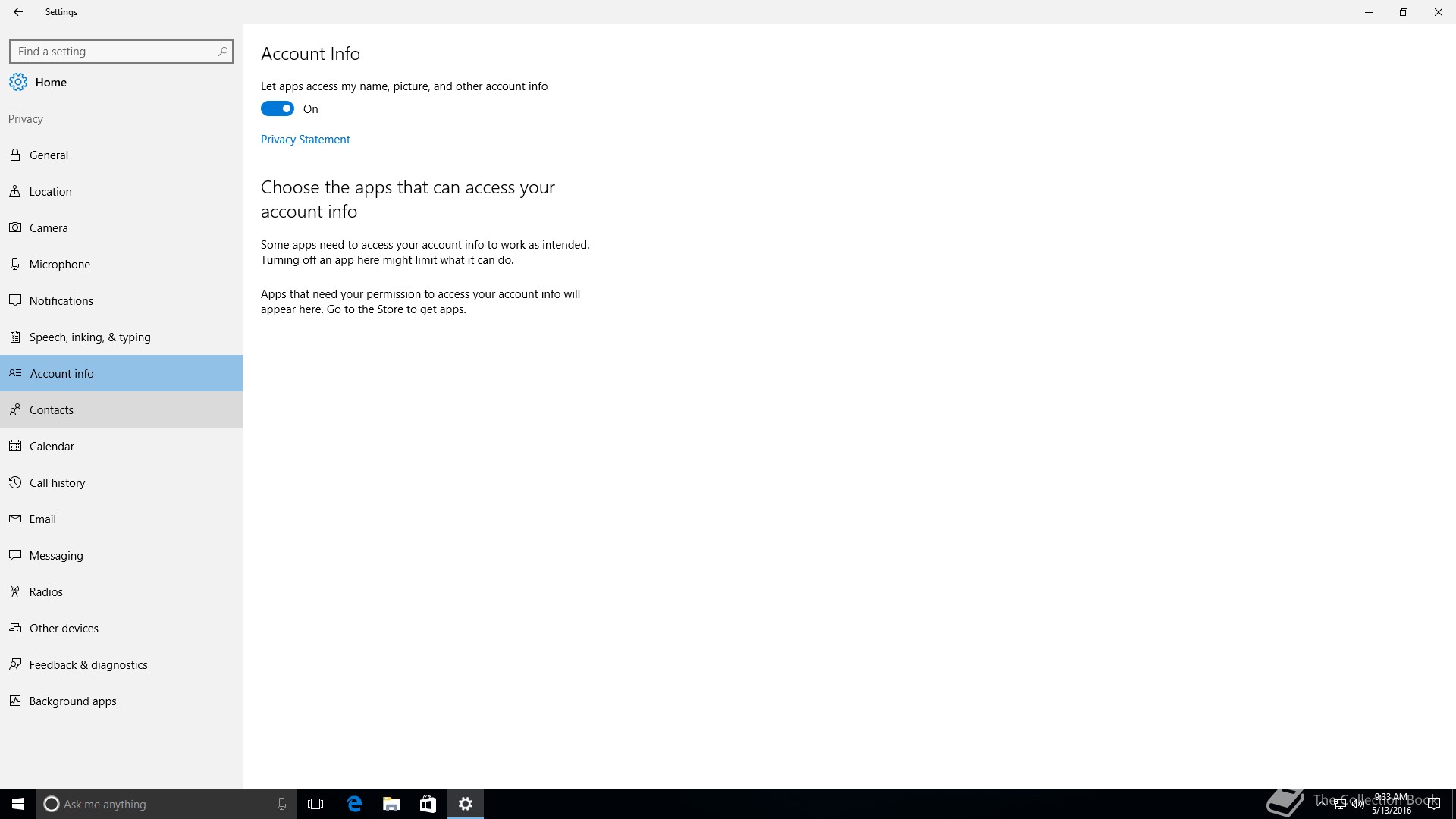
Task: Click the Calendar sidebar icon
Action: [15, 446]
